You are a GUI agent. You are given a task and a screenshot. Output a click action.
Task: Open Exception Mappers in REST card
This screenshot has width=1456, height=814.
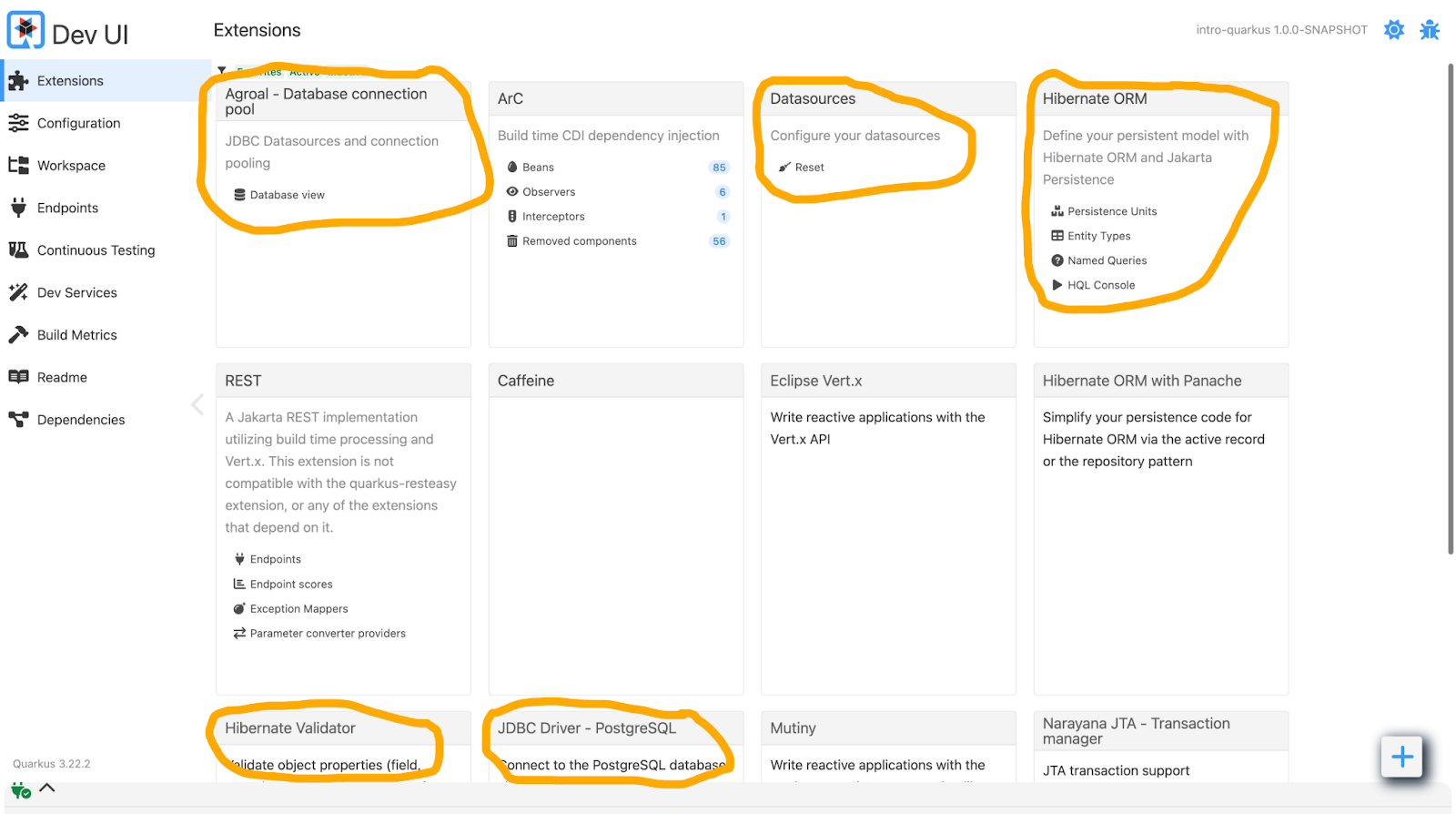click(299, 609)
